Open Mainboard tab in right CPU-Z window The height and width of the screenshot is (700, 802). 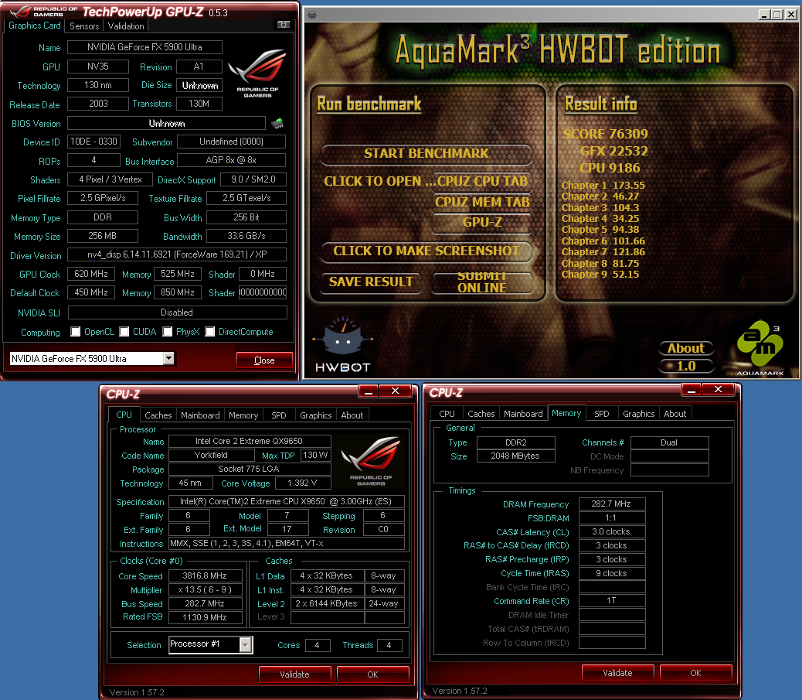coord(523,414)
